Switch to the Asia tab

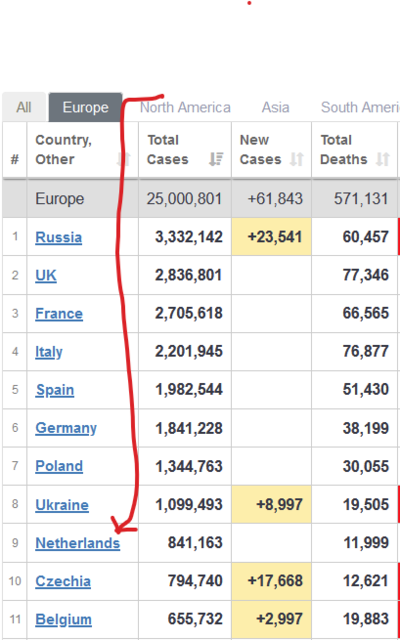tap(276, 107)
